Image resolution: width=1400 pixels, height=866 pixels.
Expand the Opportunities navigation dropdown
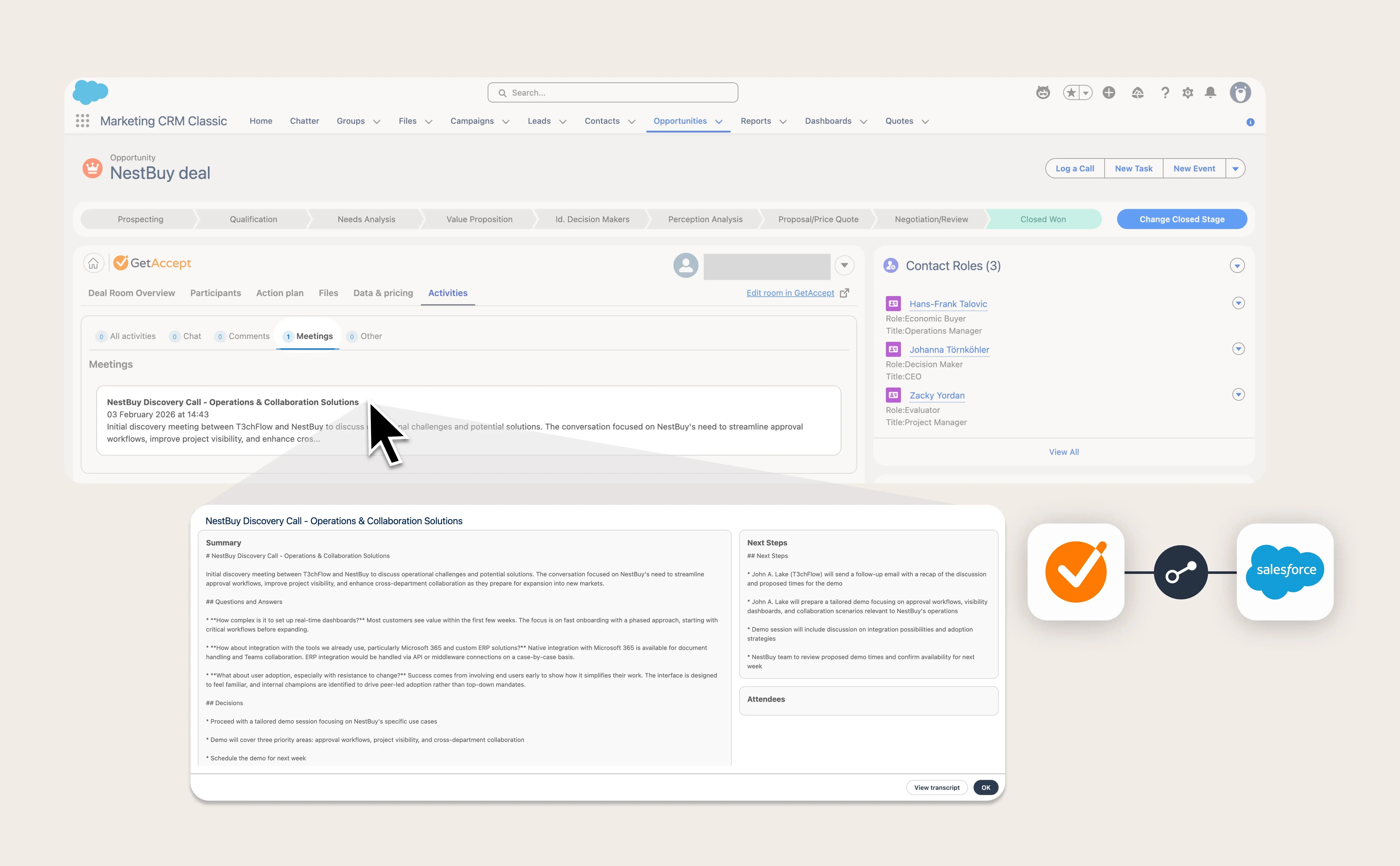719,121
